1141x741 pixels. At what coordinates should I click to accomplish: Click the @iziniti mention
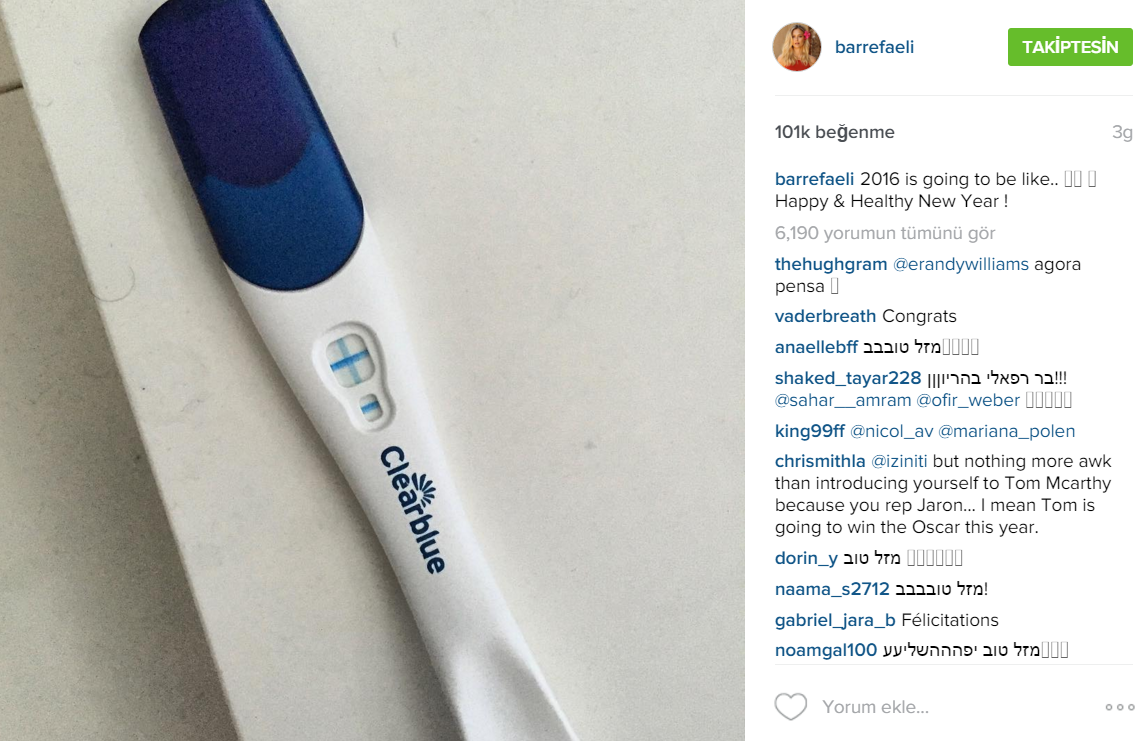coord(899,461)
